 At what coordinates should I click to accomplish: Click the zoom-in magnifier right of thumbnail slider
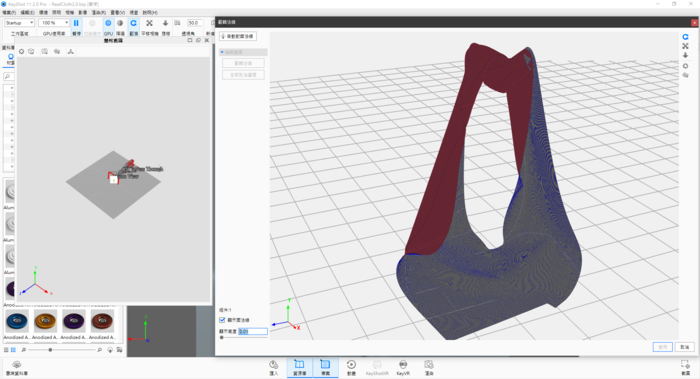point(100,350)
